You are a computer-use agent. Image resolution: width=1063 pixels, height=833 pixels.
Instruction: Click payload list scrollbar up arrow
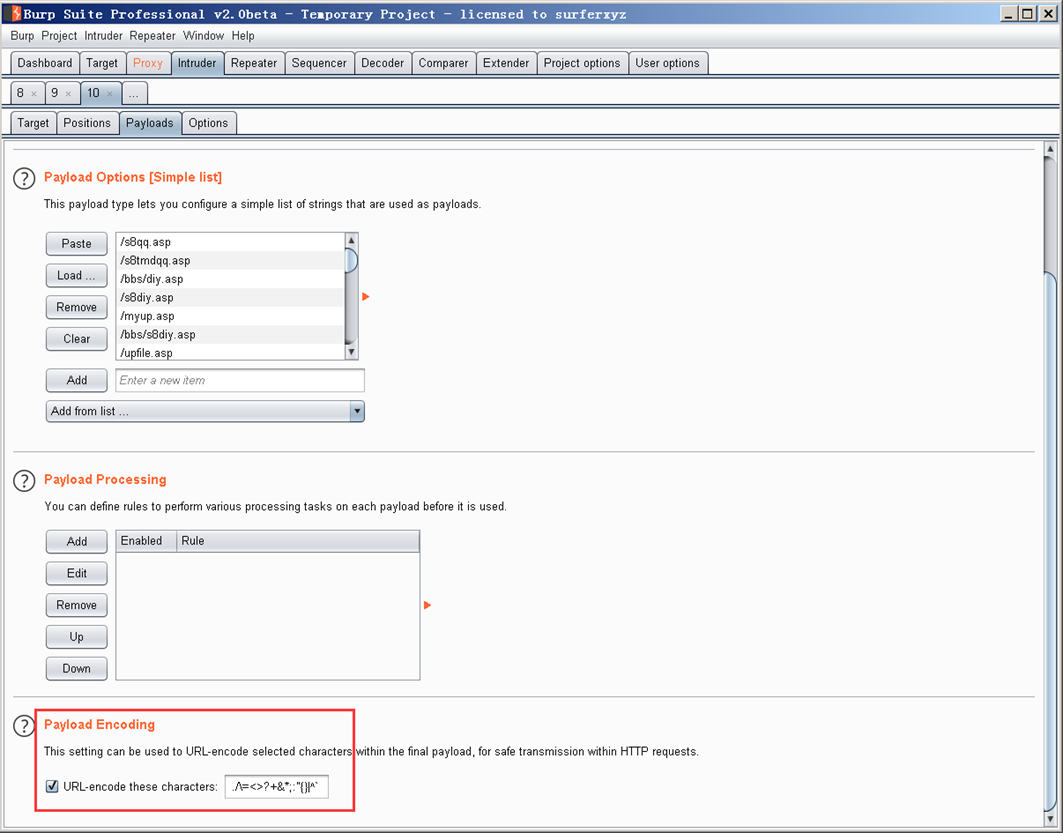tap(351, 241)
